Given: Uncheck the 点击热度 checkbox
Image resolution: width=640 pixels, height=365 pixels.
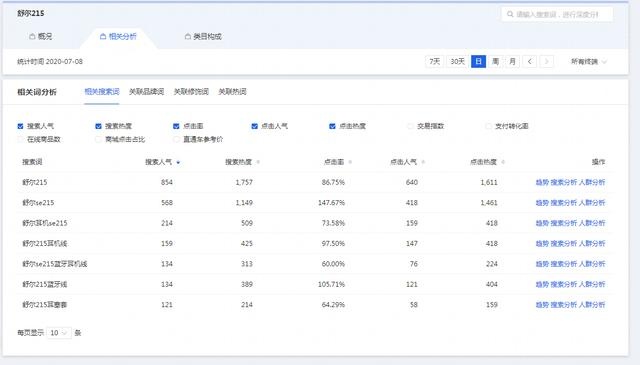Looking at the screenshot, I should [x=332, y=126].
